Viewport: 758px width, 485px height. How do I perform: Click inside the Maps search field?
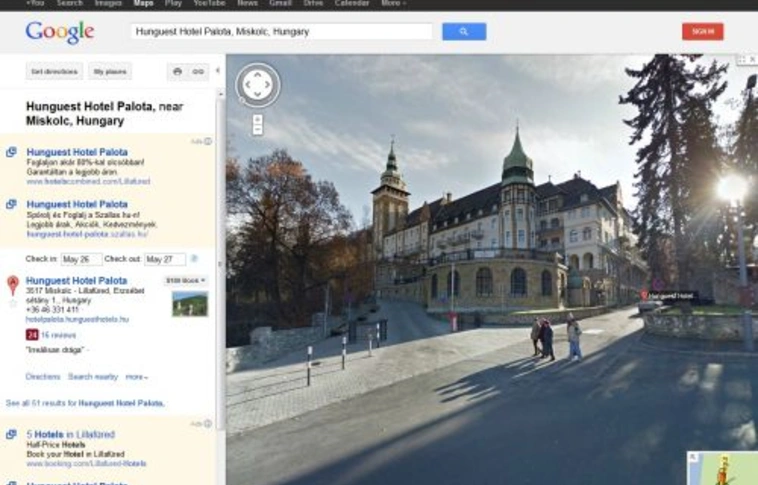[x=281, y=32]
